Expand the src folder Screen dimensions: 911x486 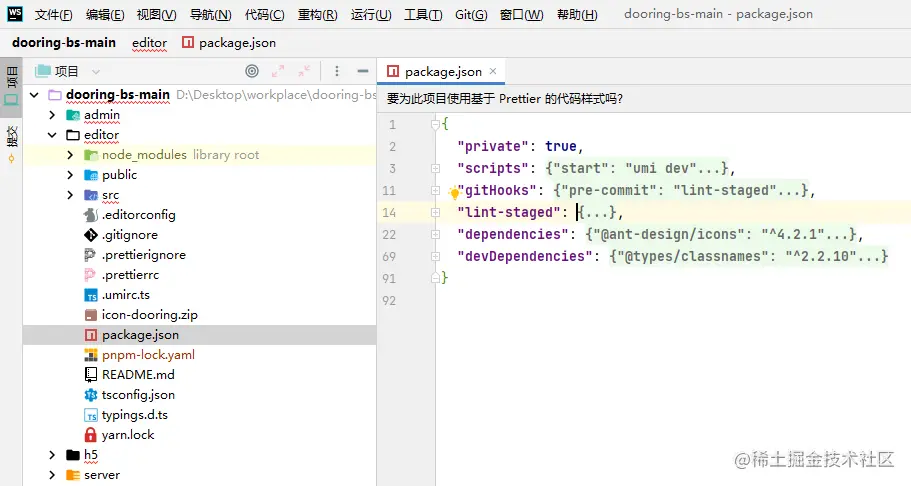point(70,195)
